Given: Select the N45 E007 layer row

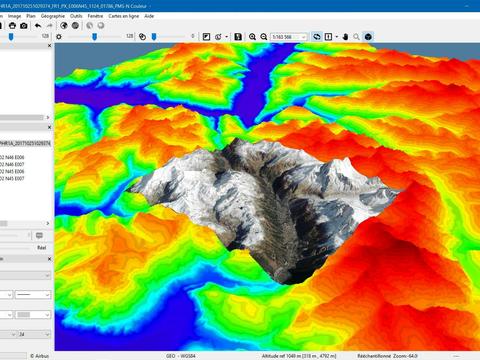Looking at the screenshot, I should pos(13,179).
